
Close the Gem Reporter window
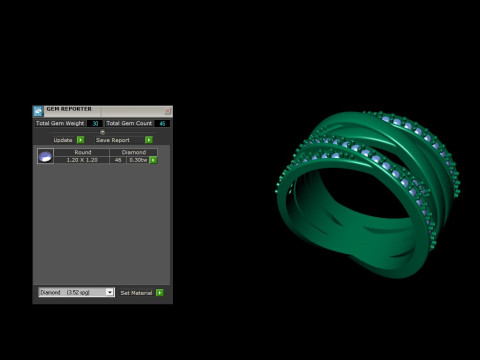click(168, 111)
